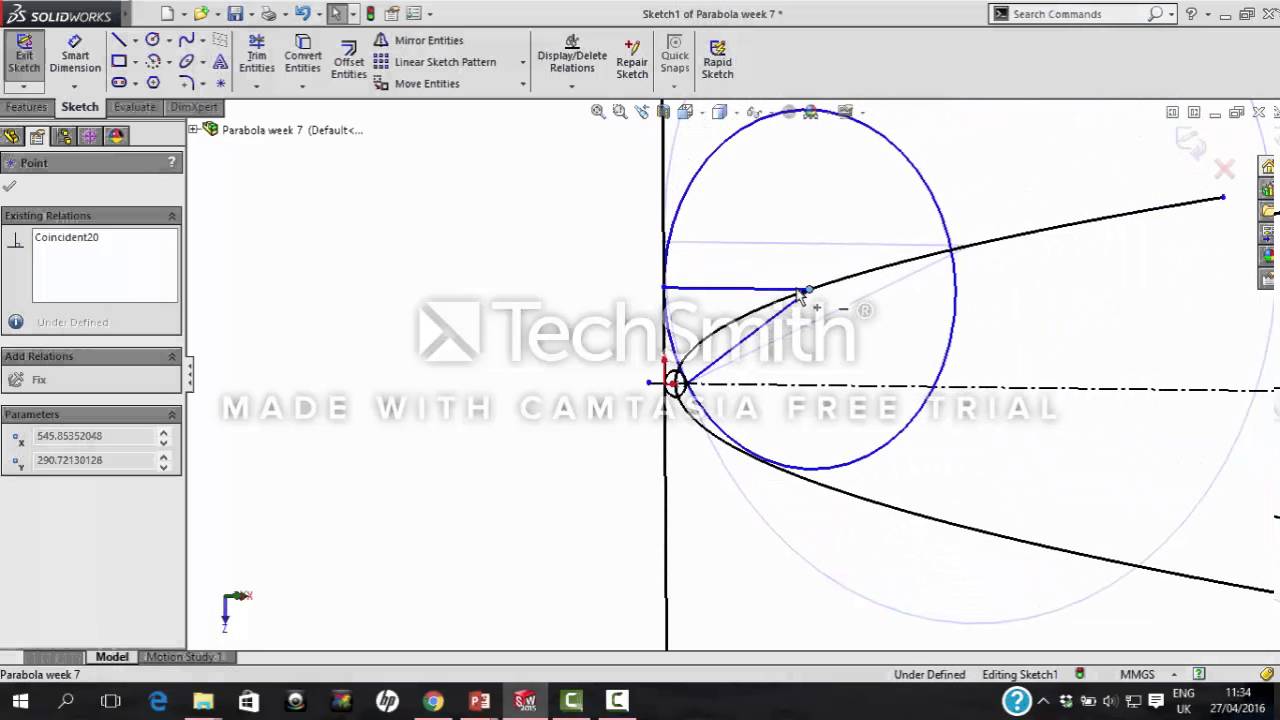Image resolution: width=1280 pixels, height=720 pixels.
Task: Click the Rebuild traffic light icon
Action: pos(371,14)
